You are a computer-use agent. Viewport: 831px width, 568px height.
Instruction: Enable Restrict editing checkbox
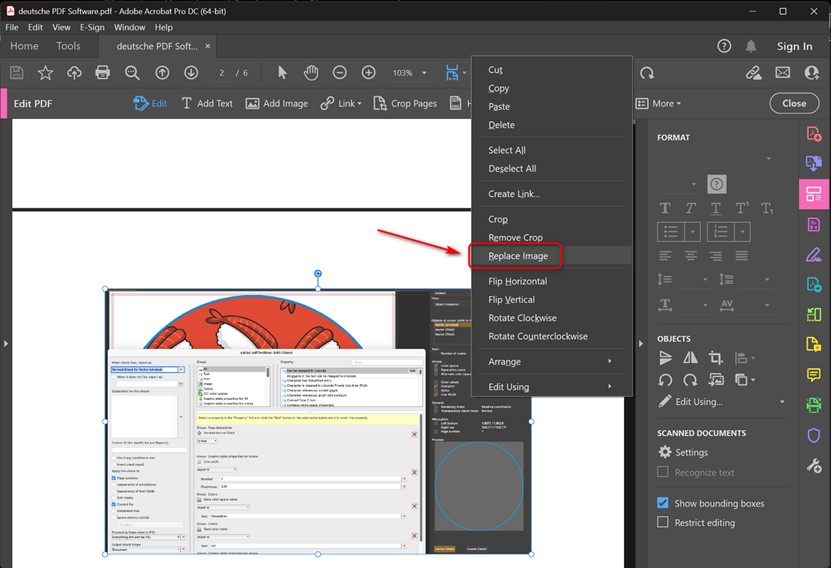tap(662, 522)
